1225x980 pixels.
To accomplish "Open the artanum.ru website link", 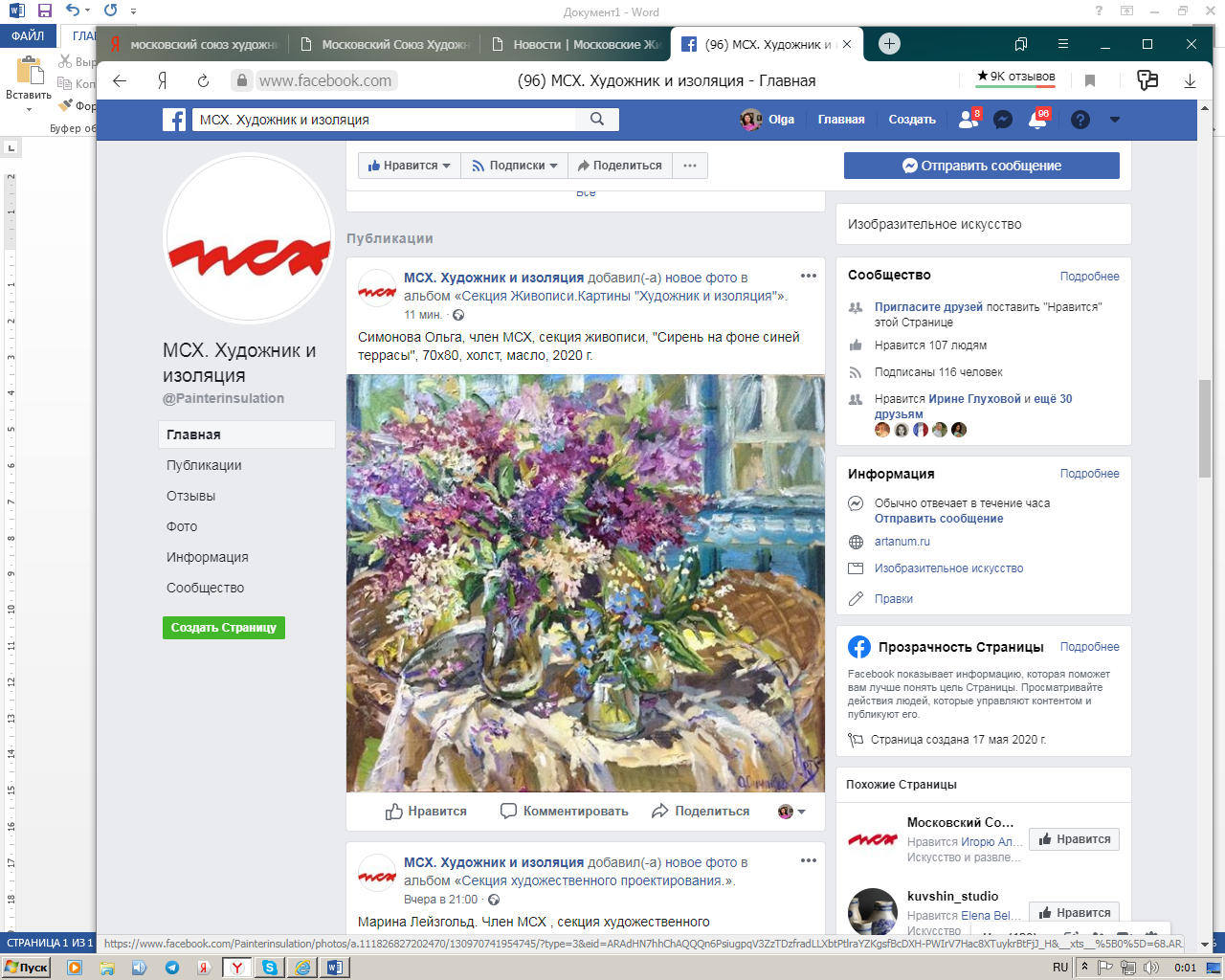I will [902, 542].
